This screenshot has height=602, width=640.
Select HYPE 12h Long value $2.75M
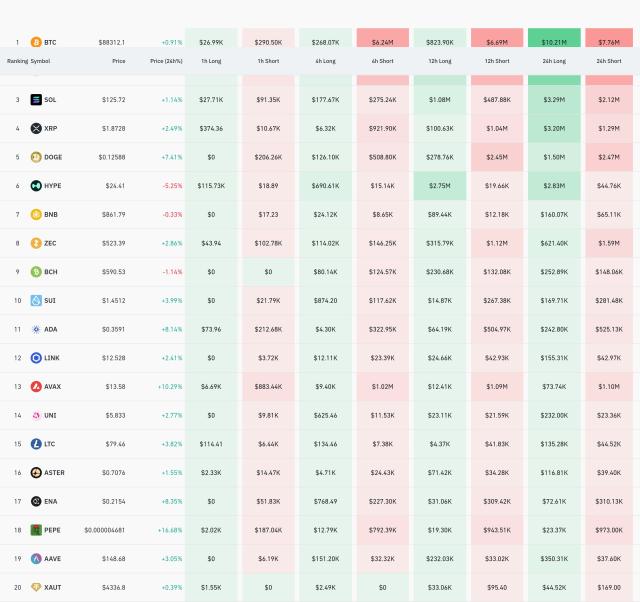click(x=440, y=186)
